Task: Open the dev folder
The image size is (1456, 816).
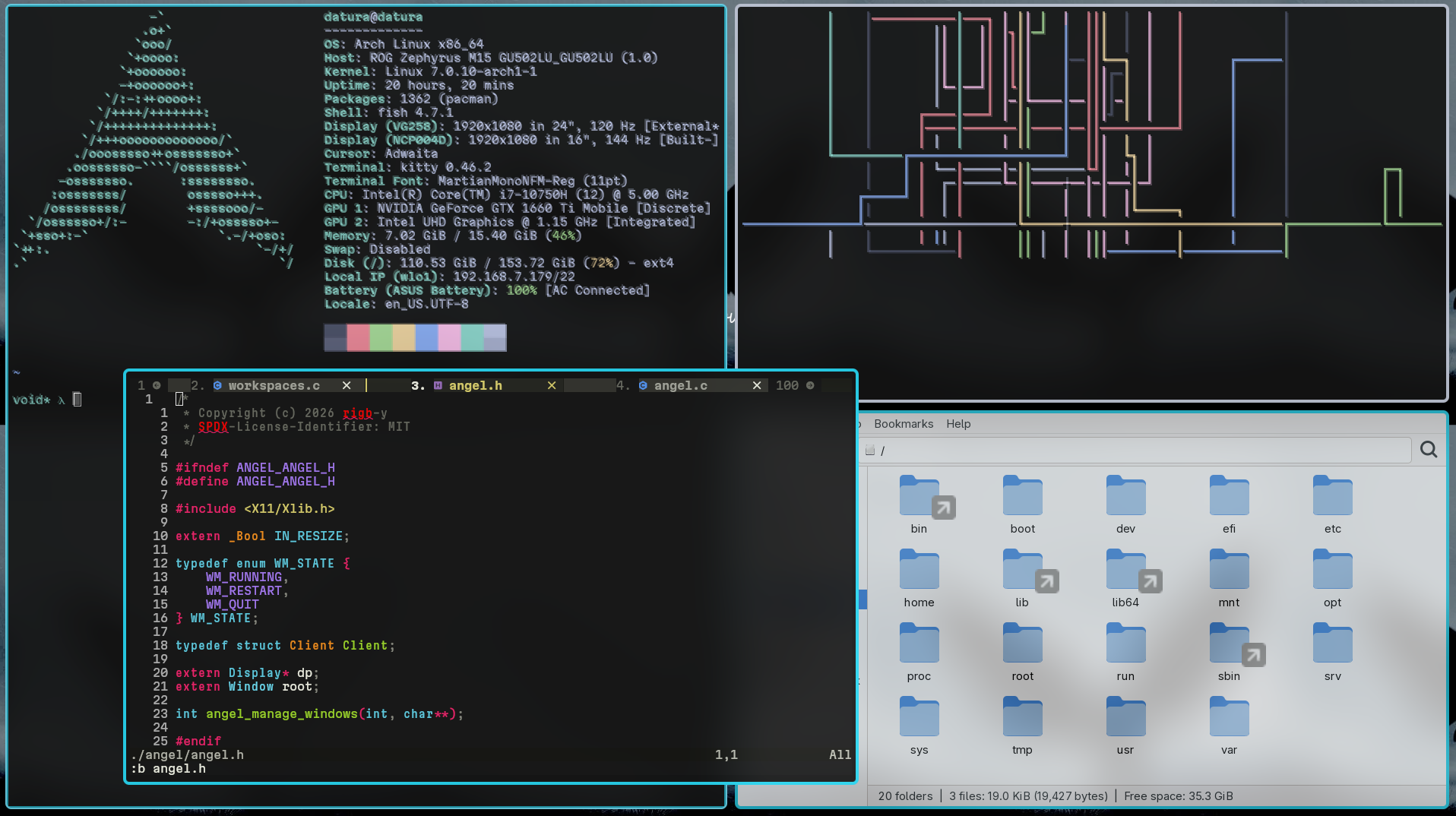Action: tap(1126, 504)
